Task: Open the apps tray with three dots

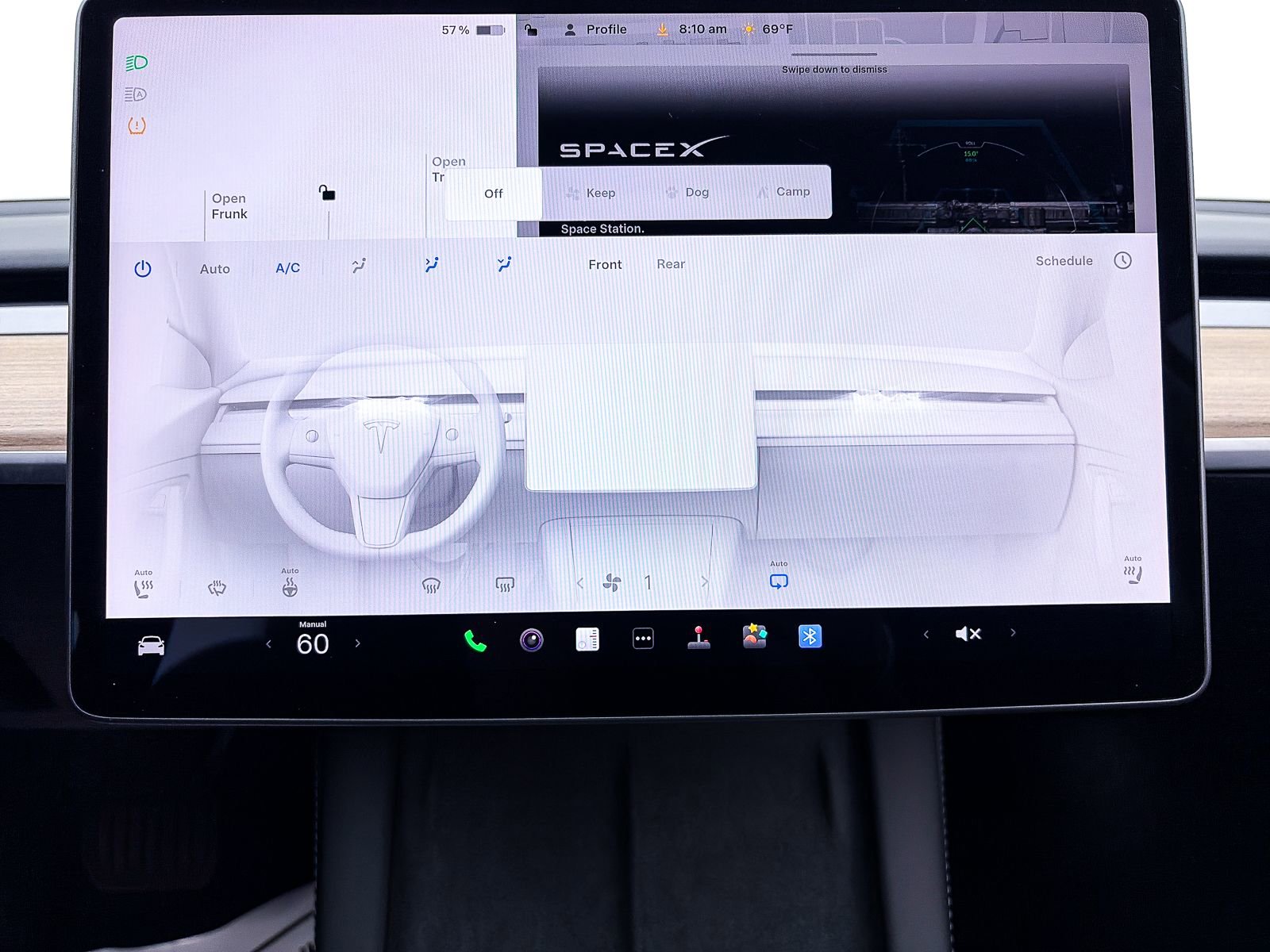Action: (x=644, y=639)
